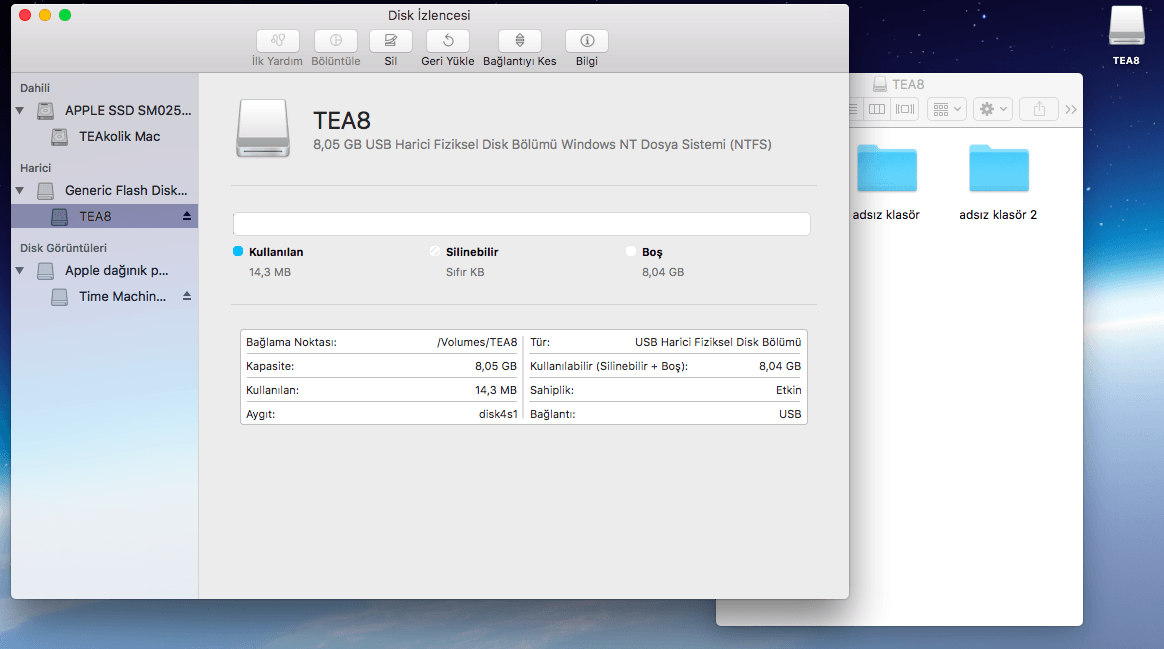Collapse the APPLE SSD disclosure triangle
1164x649 pixels.
(x=20, y=111)
